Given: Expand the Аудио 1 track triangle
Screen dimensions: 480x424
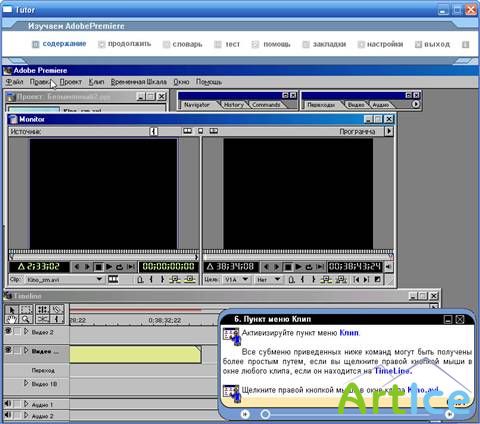Looking at the screenshot, I should point(26,404).
